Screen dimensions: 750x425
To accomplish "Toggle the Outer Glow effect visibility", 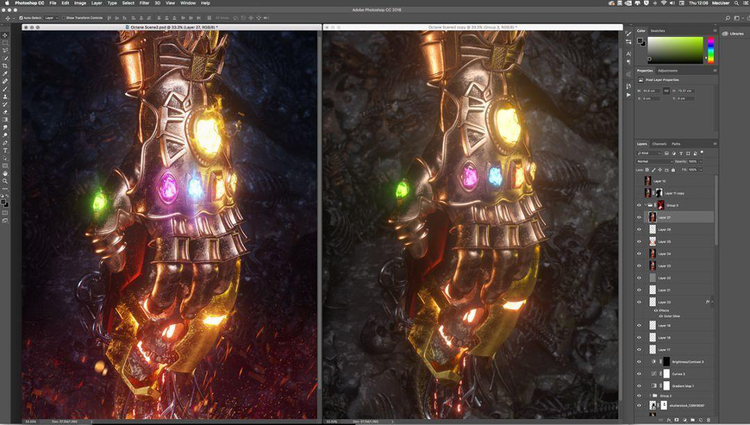I will click(x=661, y=316).
